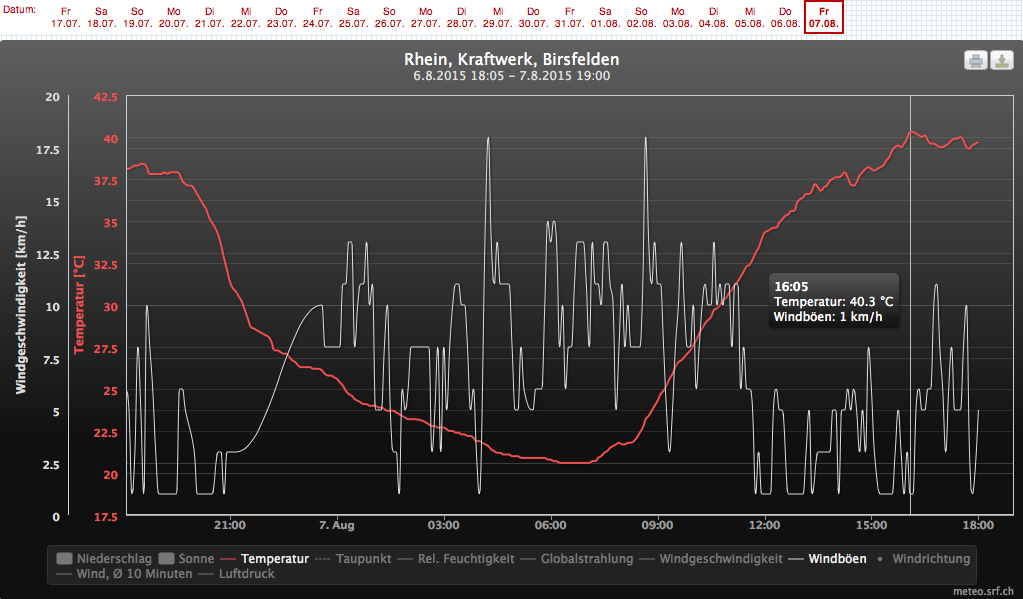The image size is (1023, 599).
Task: Hide the Temperatur series in the legend
Action: coord(265,559)
